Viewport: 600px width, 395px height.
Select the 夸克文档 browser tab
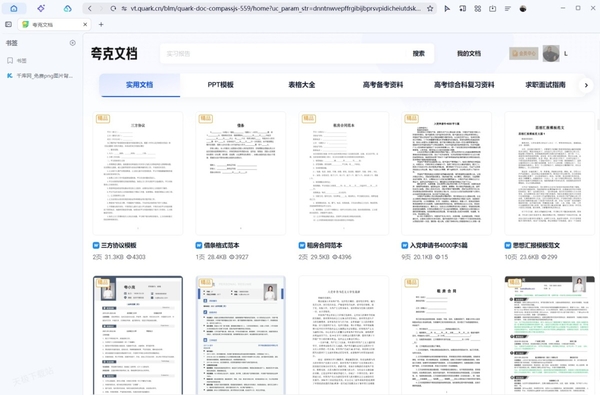pos(54,24)
